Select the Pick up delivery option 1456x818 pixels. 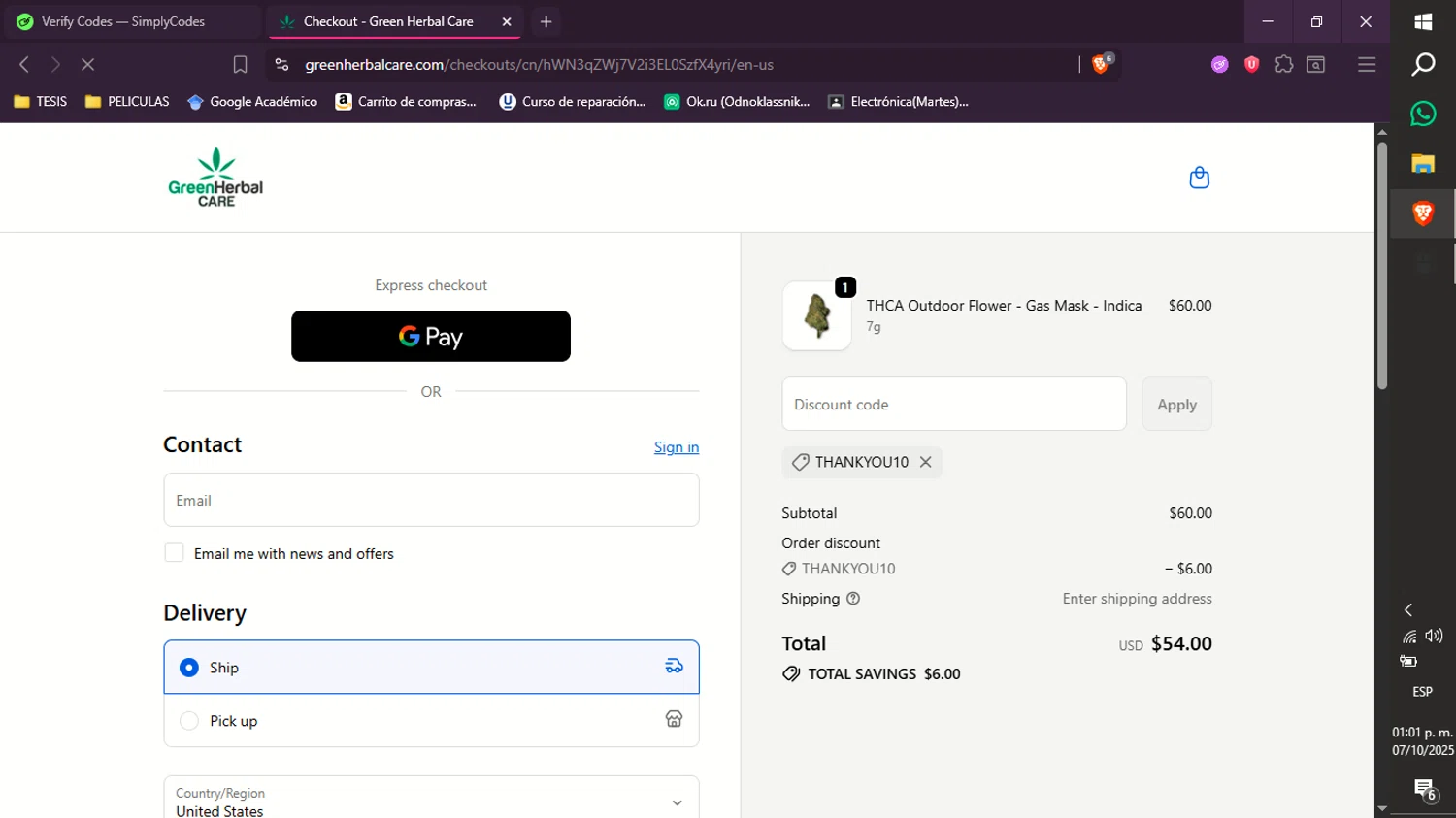(x=431, y=720)
